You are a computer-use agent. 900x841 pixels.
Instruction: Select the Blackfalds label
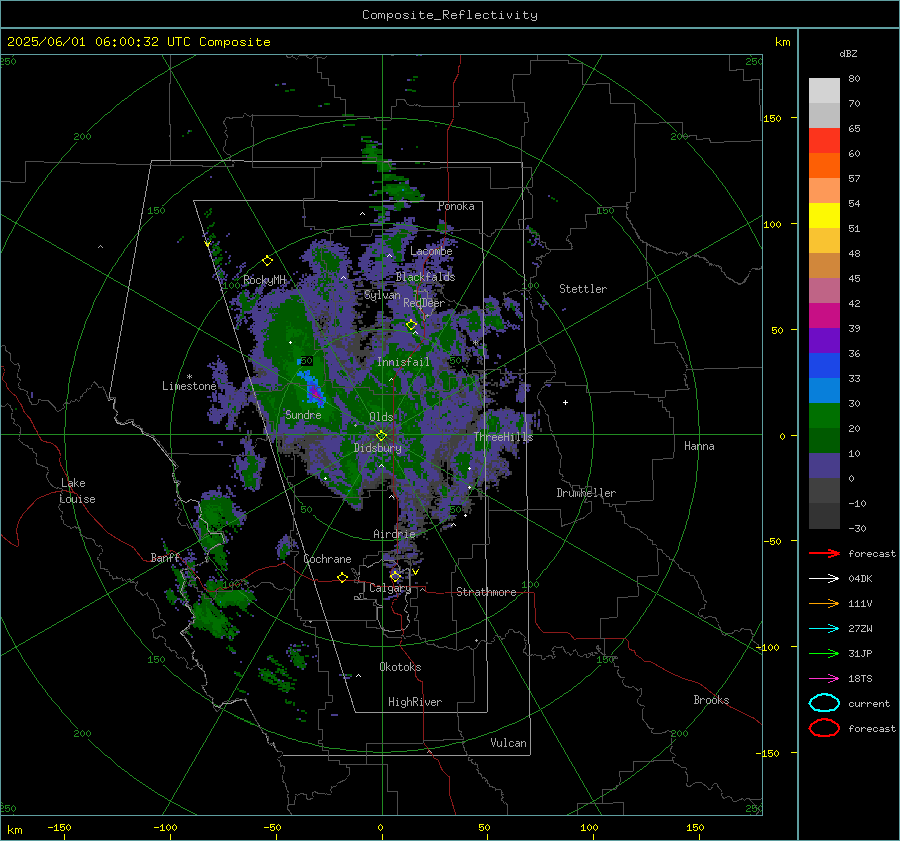point(425,277)
